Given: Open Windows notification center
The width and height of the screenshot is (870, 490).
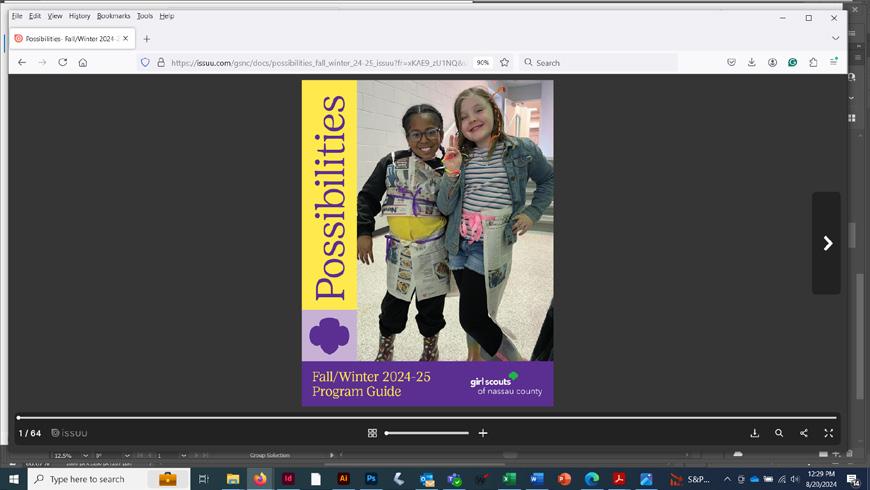Looking at the screenshot, I should pos(853,479).
